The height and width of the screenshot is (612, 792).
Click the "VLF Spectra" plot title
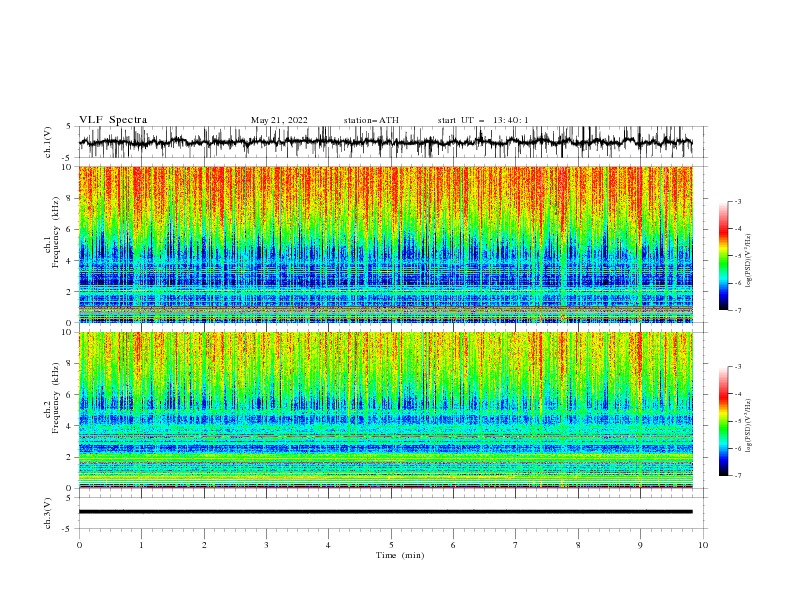coord(113,120)
